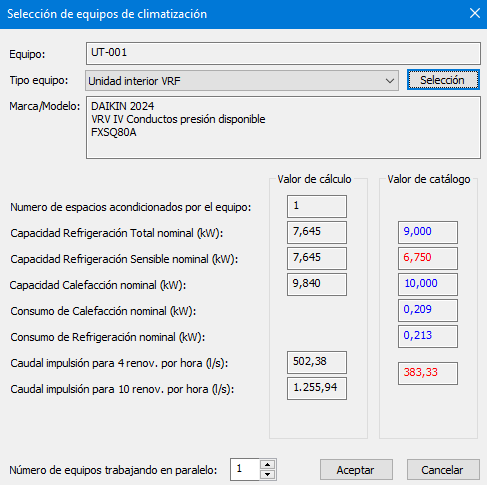Focus the Equipo name field UT-001
The height and width of the screenshot is (485, 487).
coord(283,53)
